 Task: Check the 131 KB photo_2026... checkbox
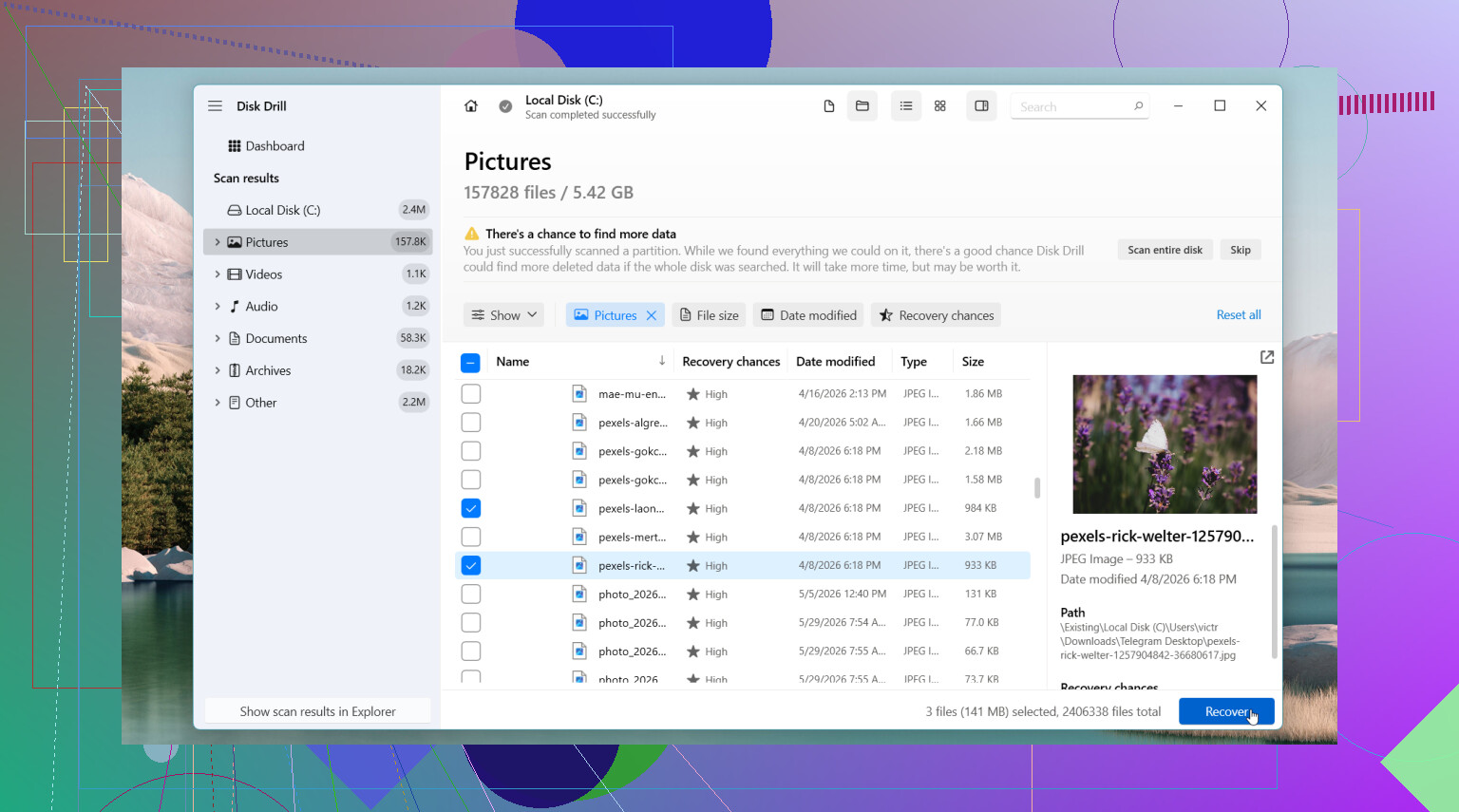[x=470, y=594]
